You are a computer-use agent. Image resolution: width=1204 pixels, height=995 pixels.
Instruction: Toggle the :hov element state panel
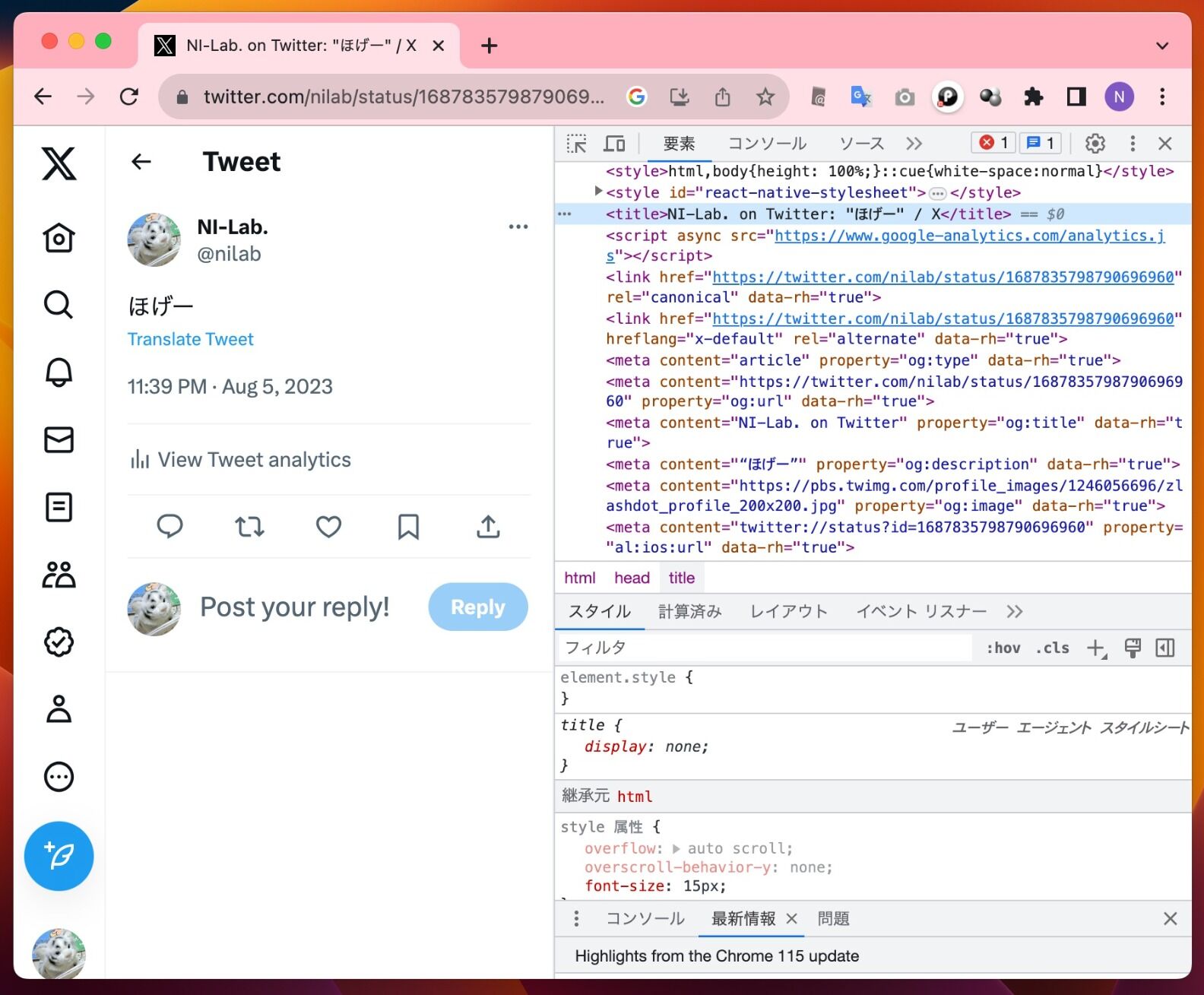pyautogui.click(x=1003, y=648)
